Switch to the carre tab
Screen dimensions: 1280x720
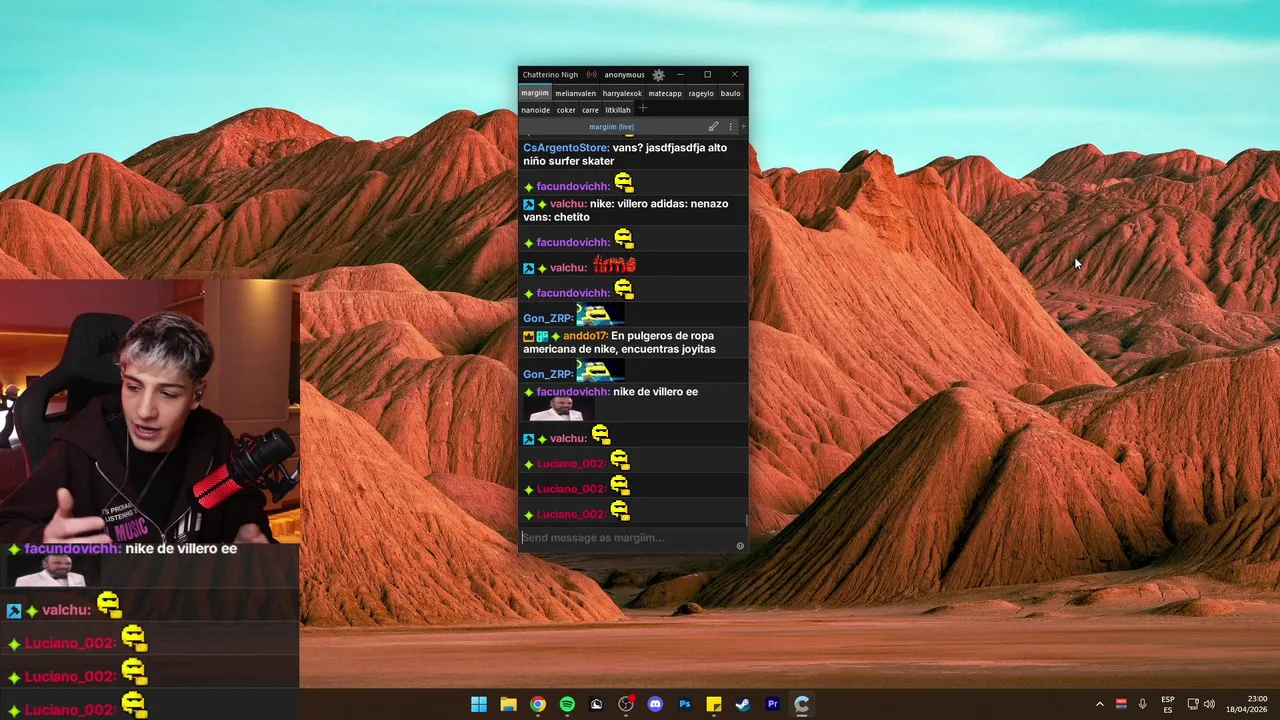click(x=590, y=110)
